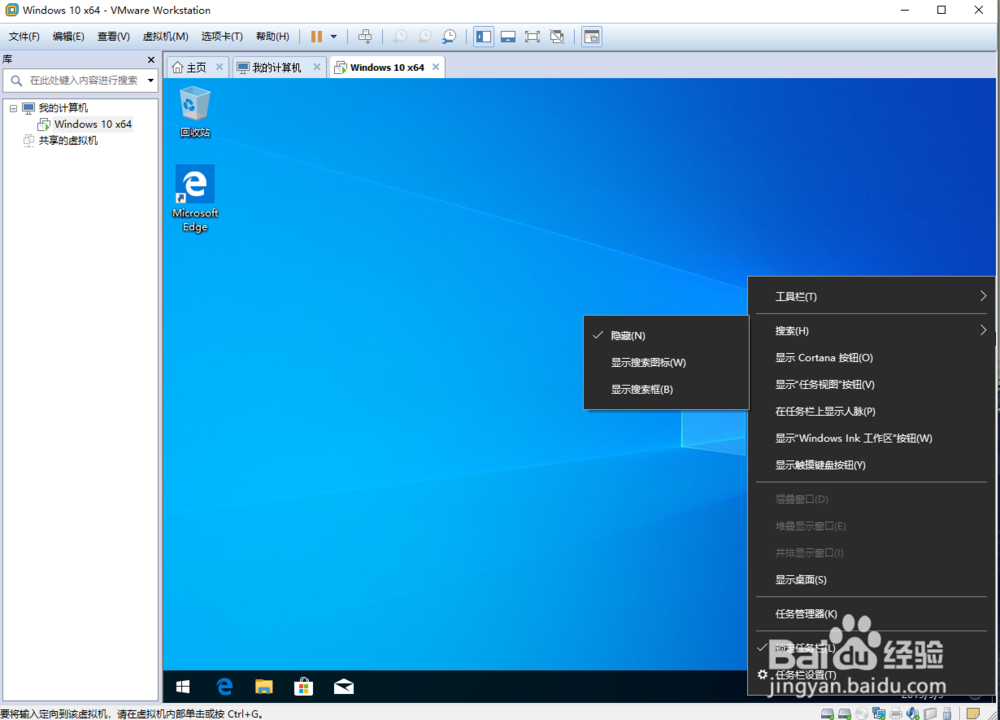
Task: Pause the virtual machine from the toolbar
Action: tap(316, 36)
